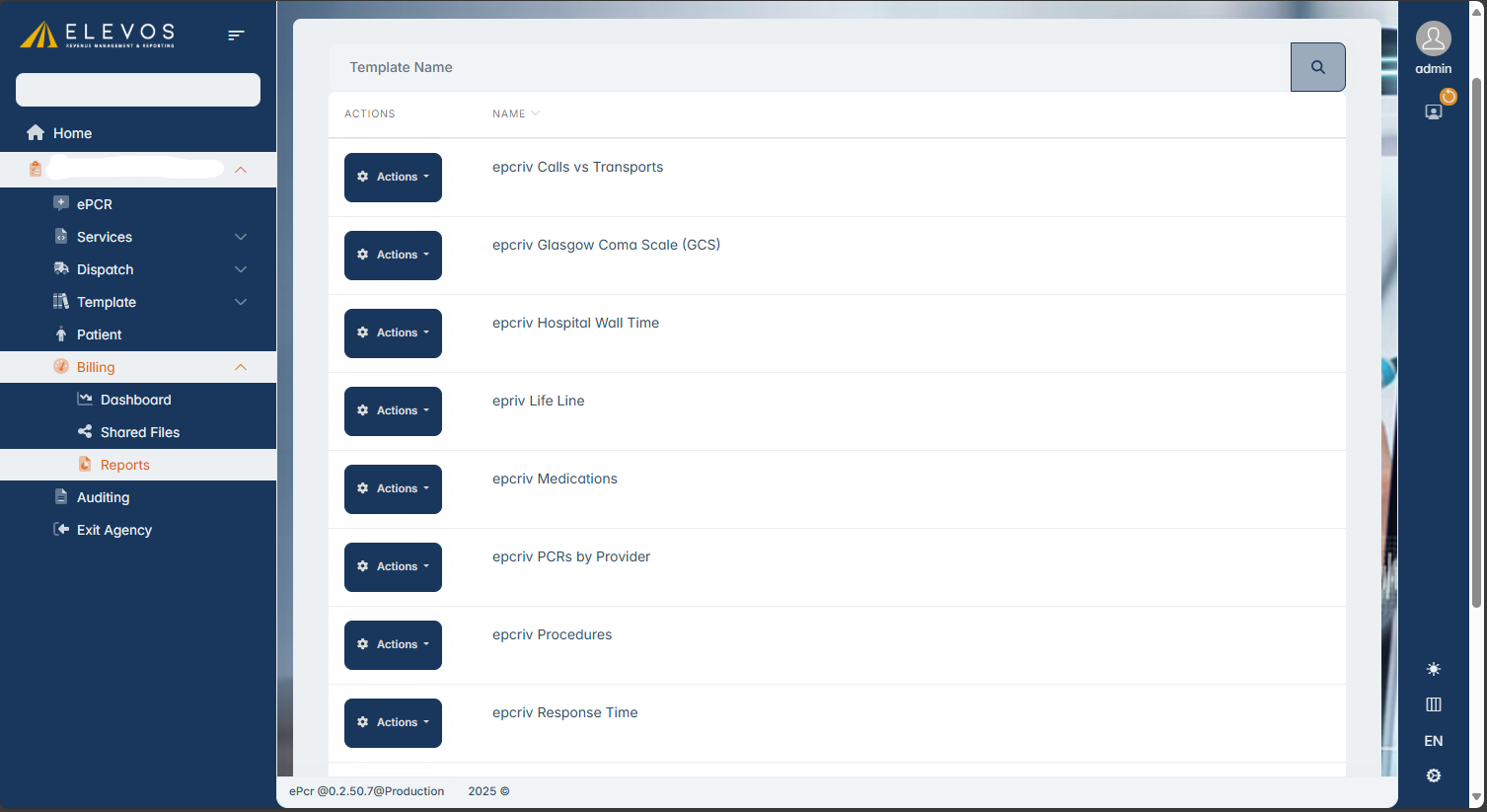This screenshot has width=1487, height=812.
Task: Switch language using the EN button
Action: coord(1434,741)
